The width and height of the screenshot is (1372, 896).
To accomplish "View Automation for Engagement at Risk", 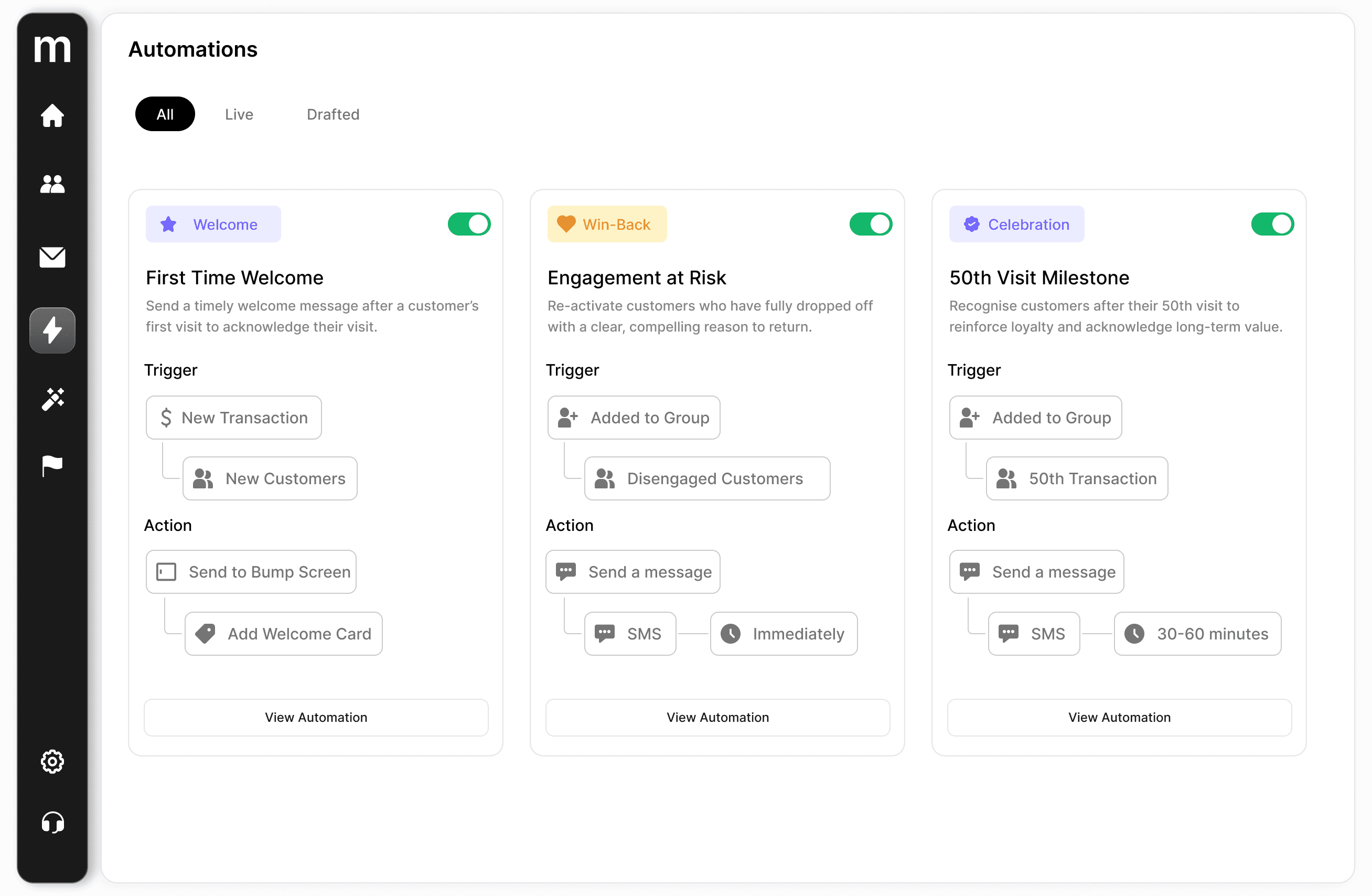I will [717, 717].
